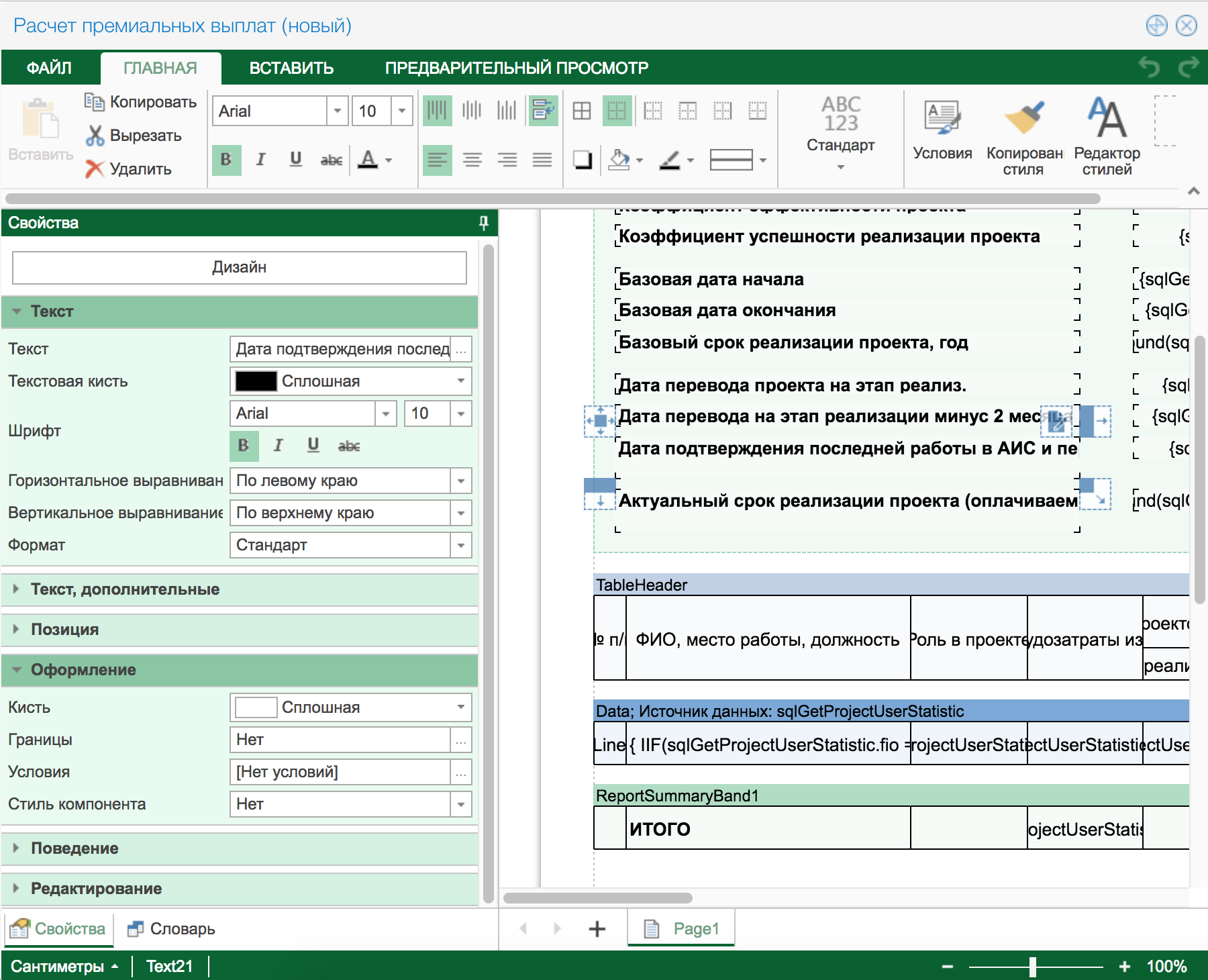Add a new page with plus button

(x=597, y=929)
